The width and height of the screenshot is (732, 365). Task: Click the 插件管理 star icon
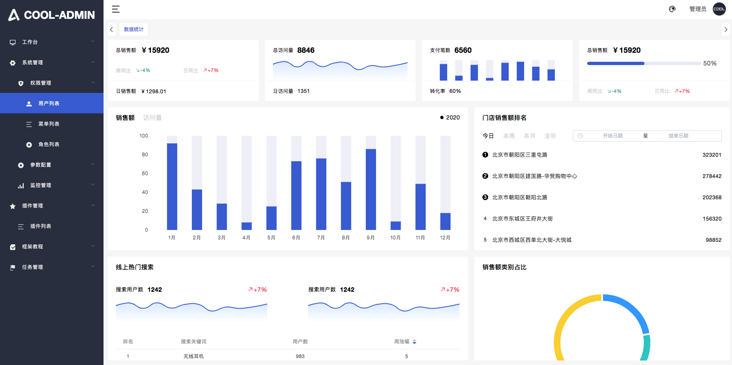[x=13, y=206]
